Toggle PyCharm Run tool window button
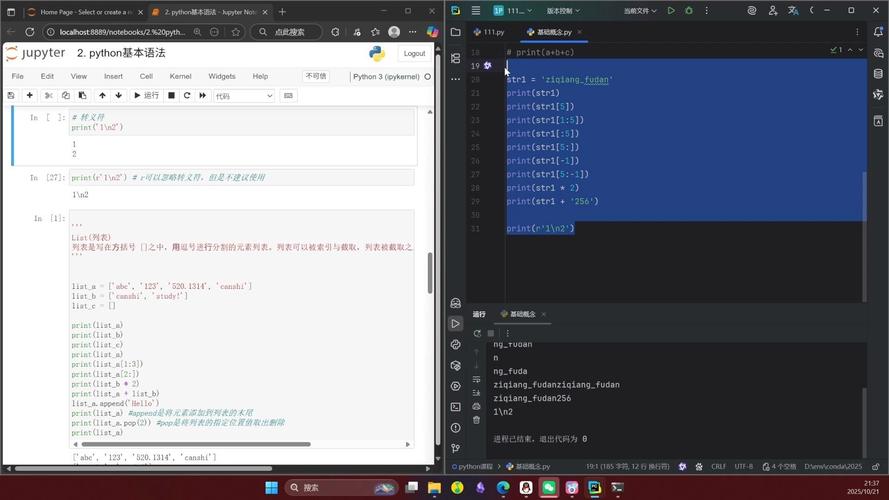Image resolution: width=889 pixels, height=500 pixels. 455,324
